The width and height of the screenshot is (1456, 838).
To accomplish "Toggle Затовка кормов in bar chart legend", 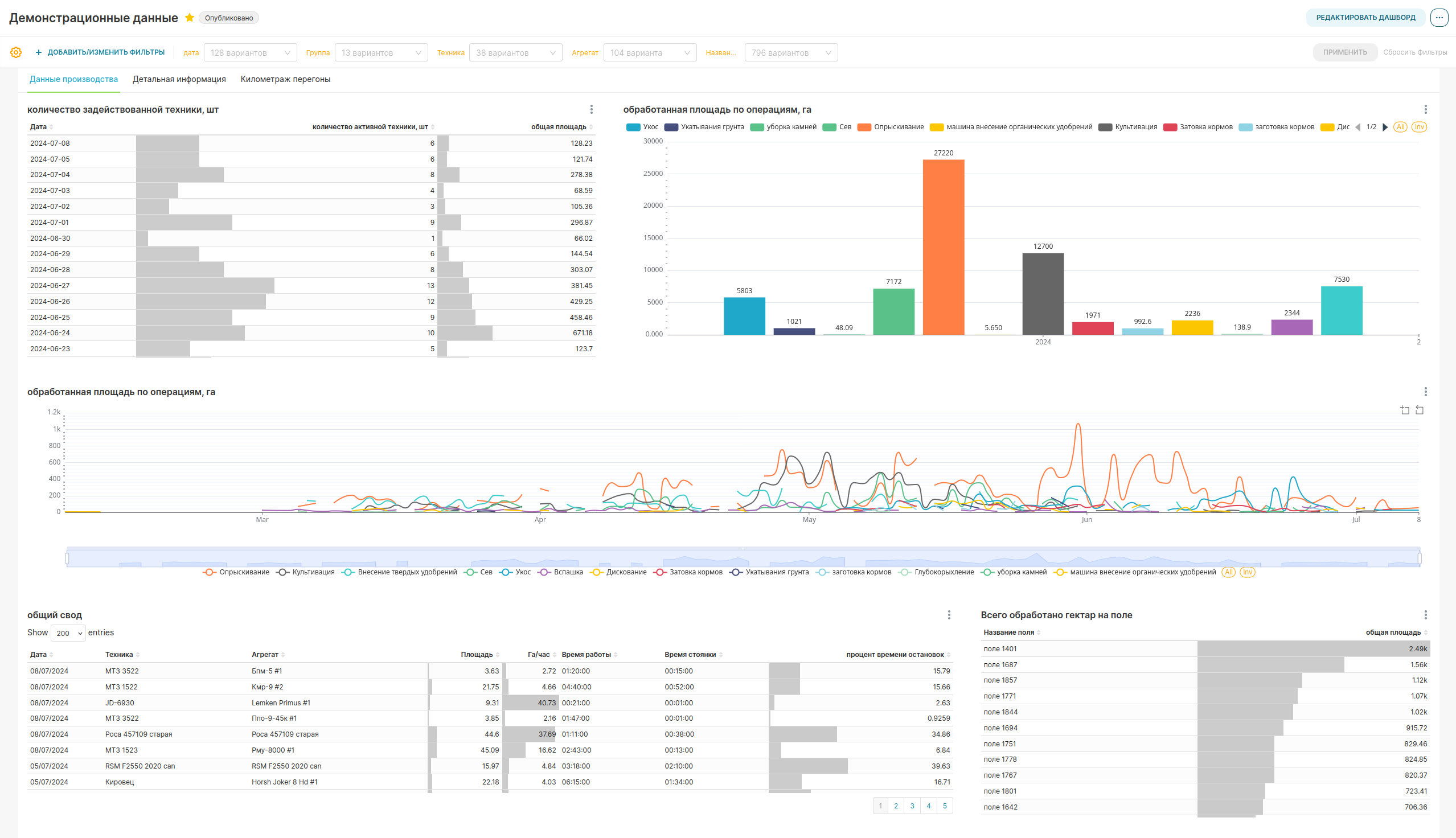I will pyautogui.click(x=1198, y=127).
